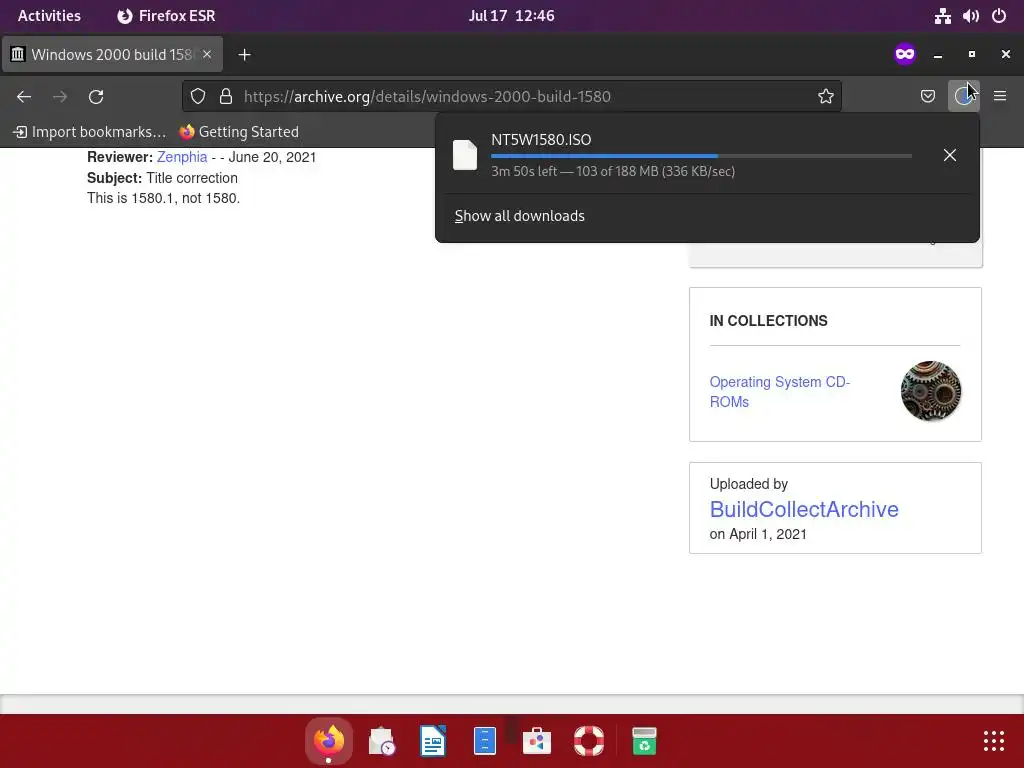Open the Trash icon in the dock
1024x768 pixels.
click(644, 741)
